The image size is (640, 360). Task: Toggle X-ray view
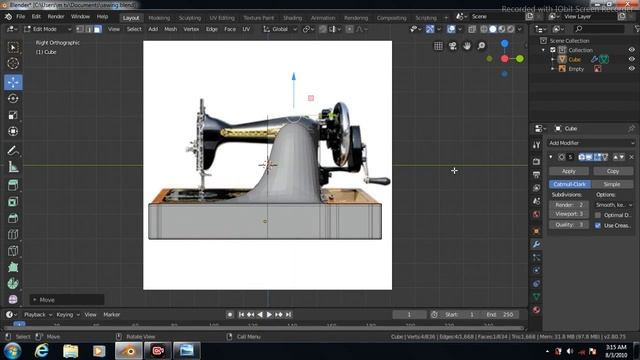coord(472,29)
